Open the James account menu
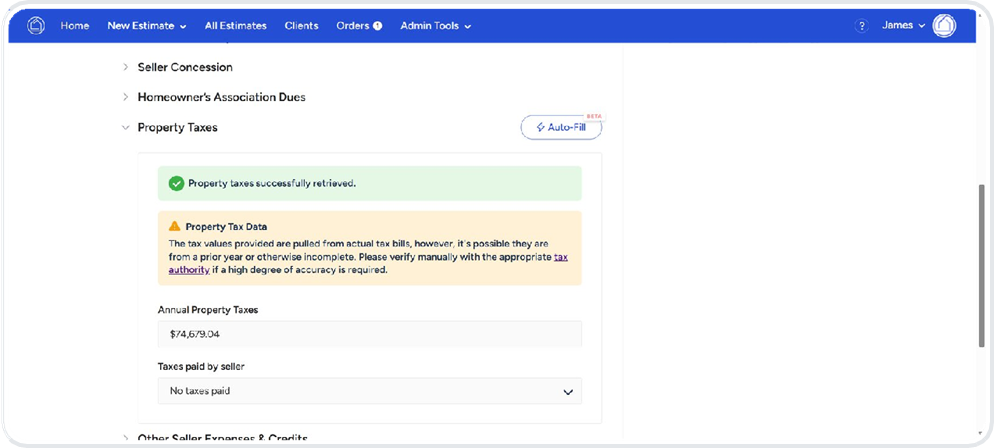994x448 pixels. (903, 26)
